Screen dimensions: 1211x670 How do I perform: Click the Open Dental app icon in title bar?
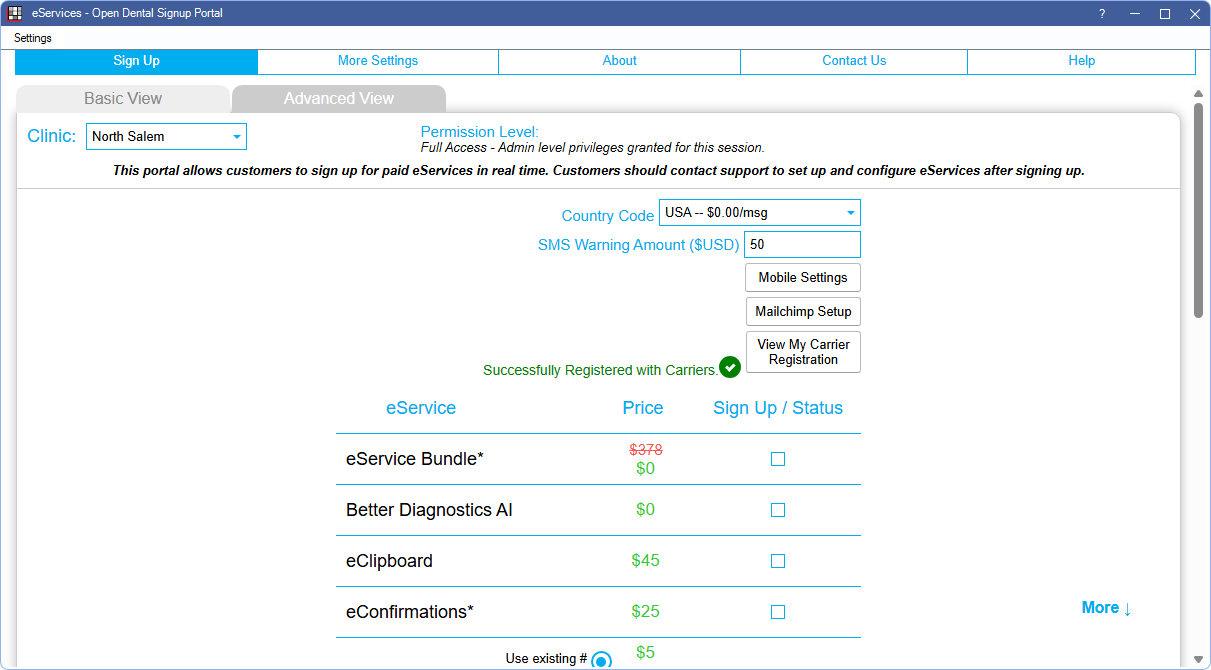15,13
